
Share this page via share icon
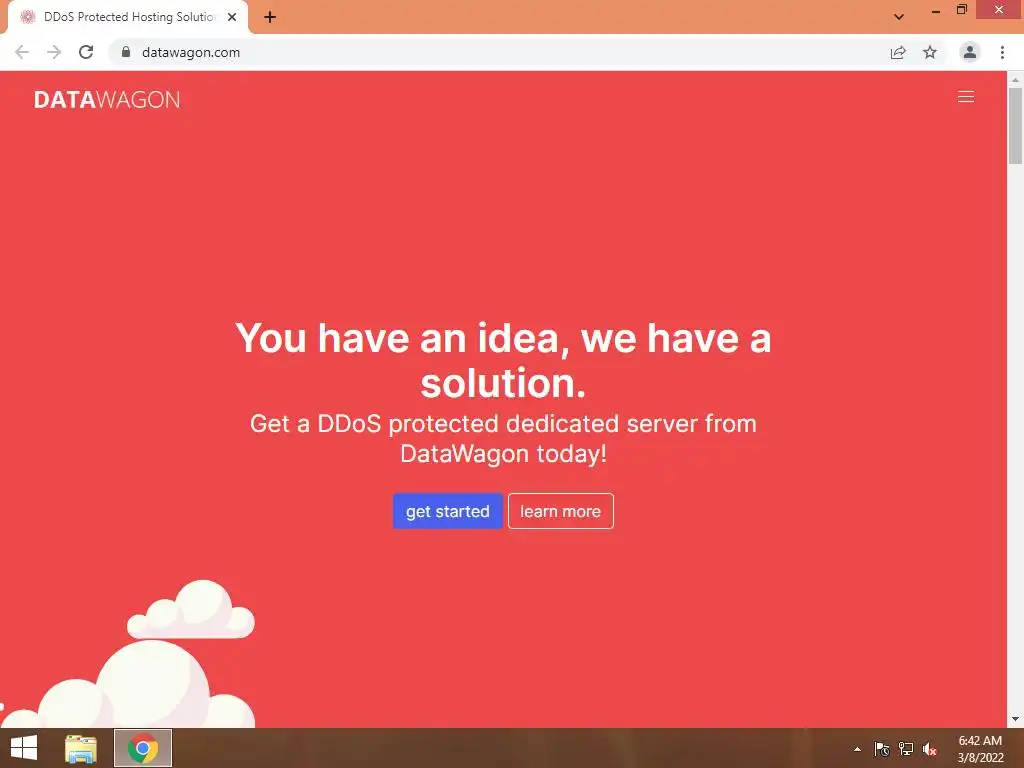click(x=898, y=52)
